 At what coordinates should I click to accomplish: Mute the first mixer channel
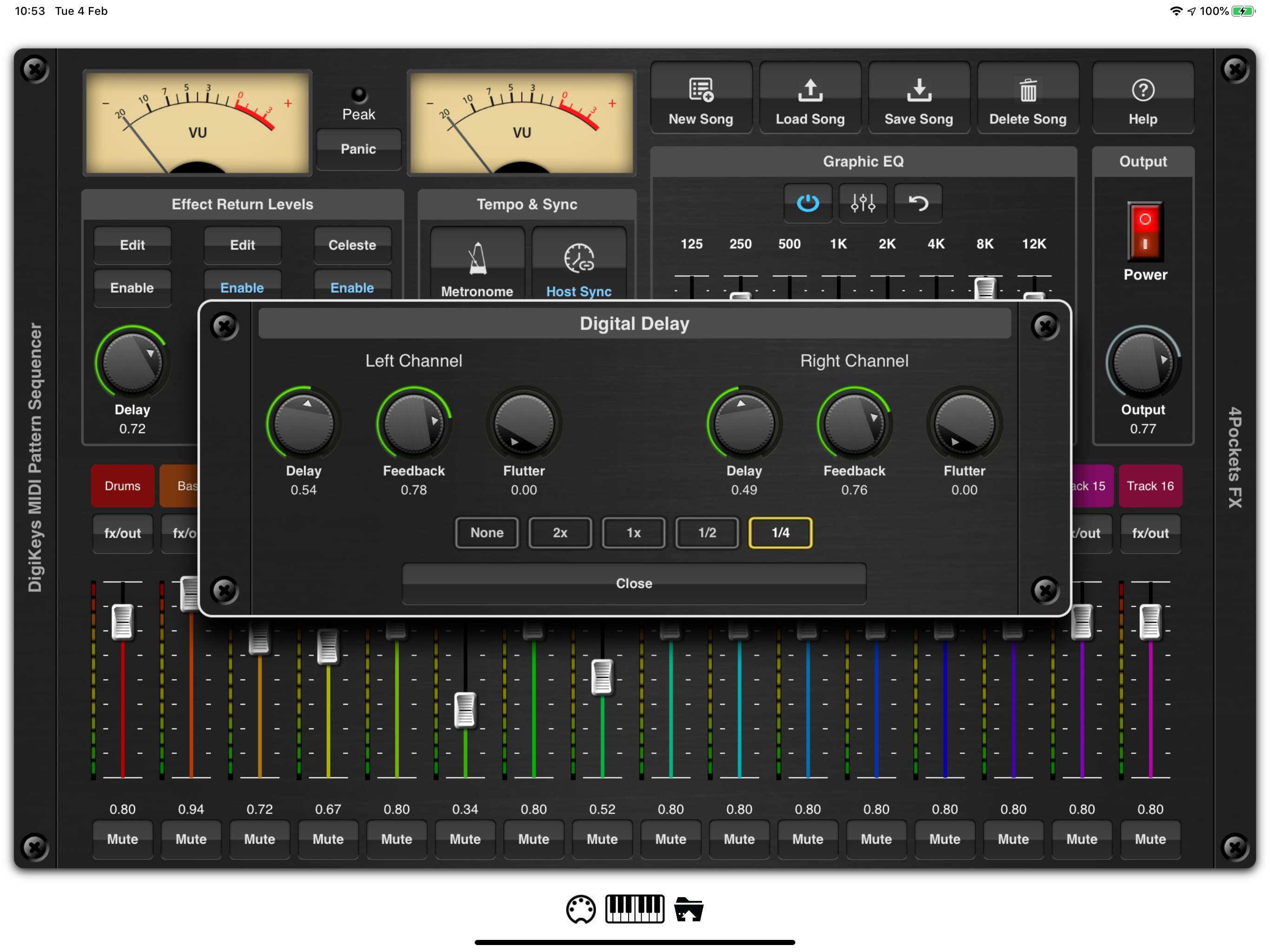point(122,839)
